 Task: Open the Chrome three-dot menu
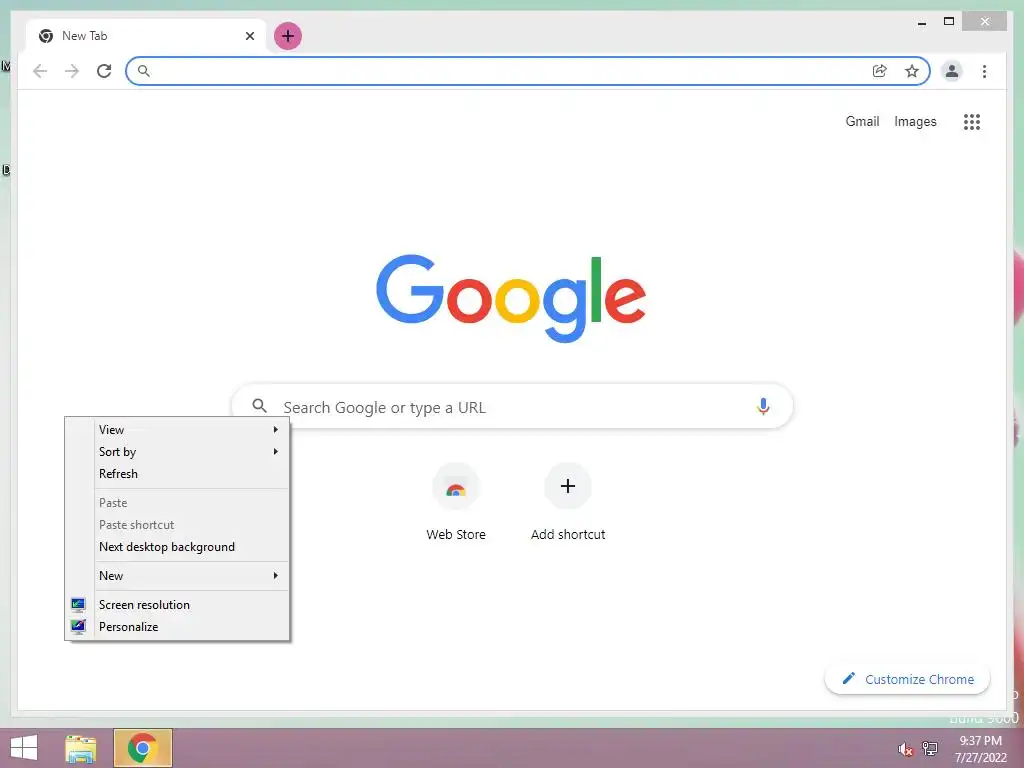click(x=984, y=71)
